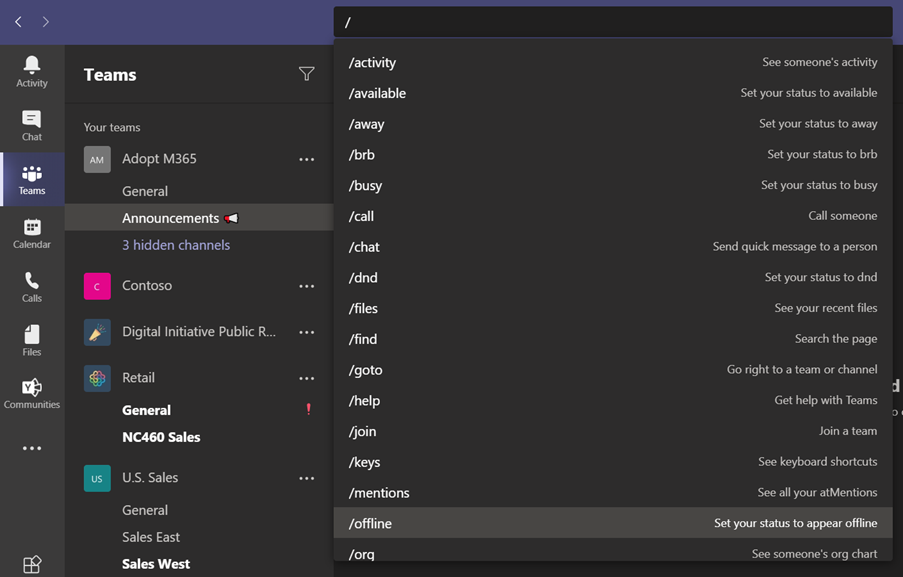Click the Retail team avatar
Image resolution: width=903 pixels, height=577 pixels.
pyautogui.click(x=97, y=378)
